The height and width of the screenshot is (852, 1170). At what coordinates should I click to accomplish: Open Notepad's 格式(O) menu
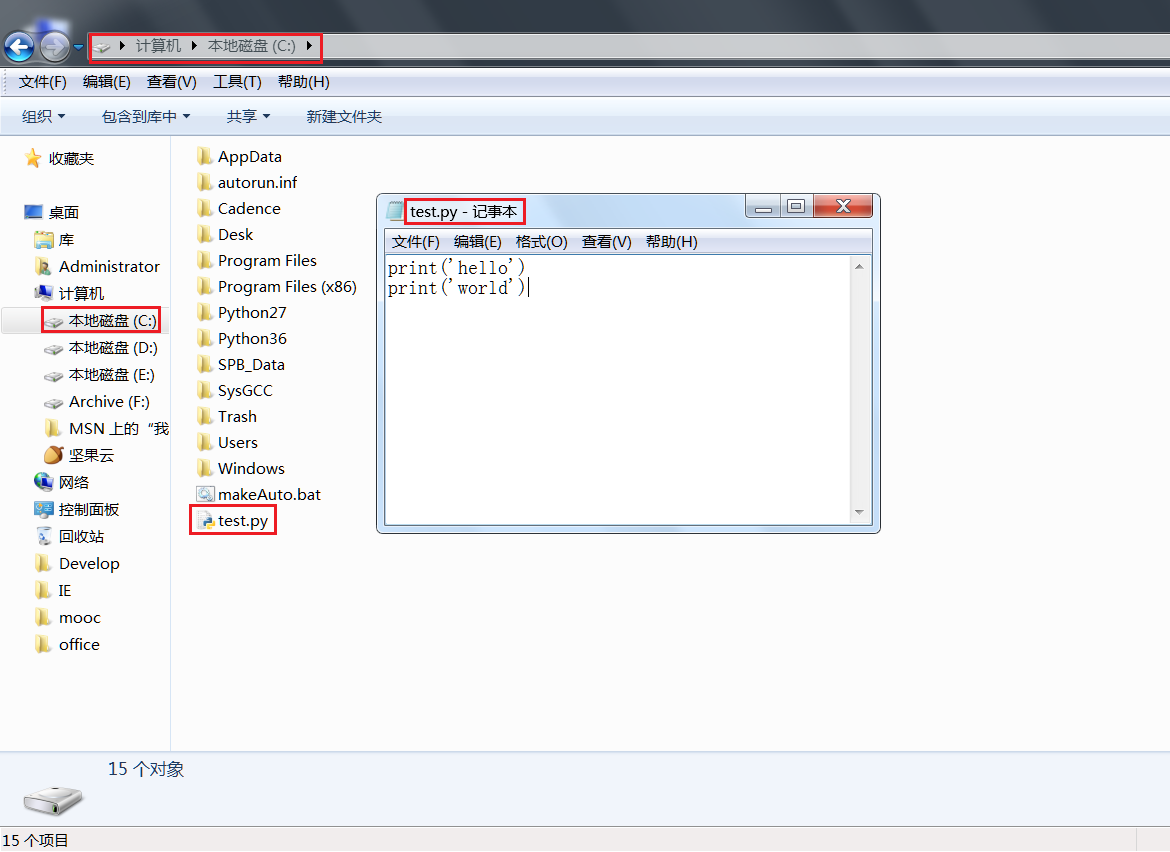[541, 242]
